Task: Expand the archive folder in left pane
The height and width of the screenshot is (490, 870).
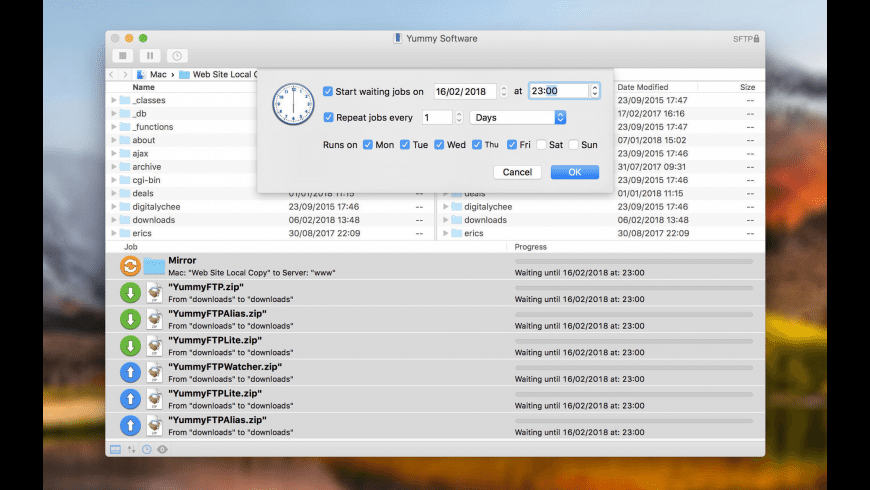Action: [x=113, y=167]
